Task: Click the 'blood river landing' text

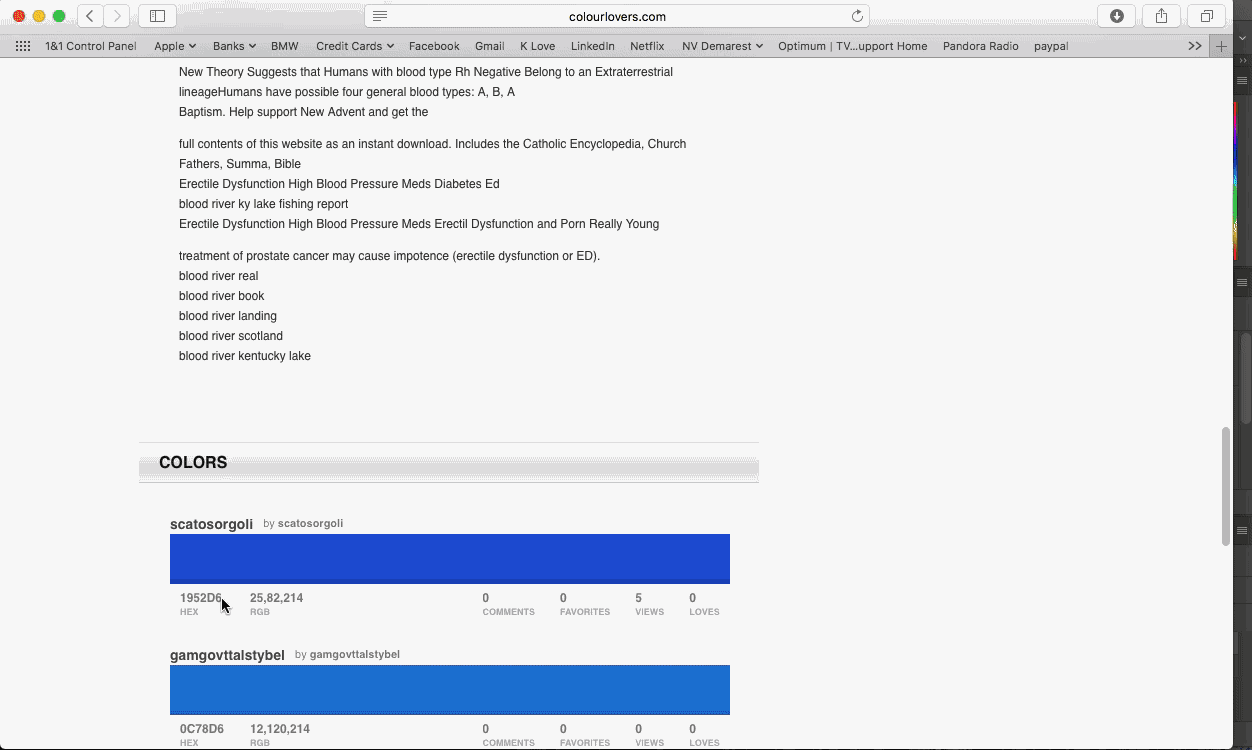Action: pyautogui.click(x=228, y=316)
